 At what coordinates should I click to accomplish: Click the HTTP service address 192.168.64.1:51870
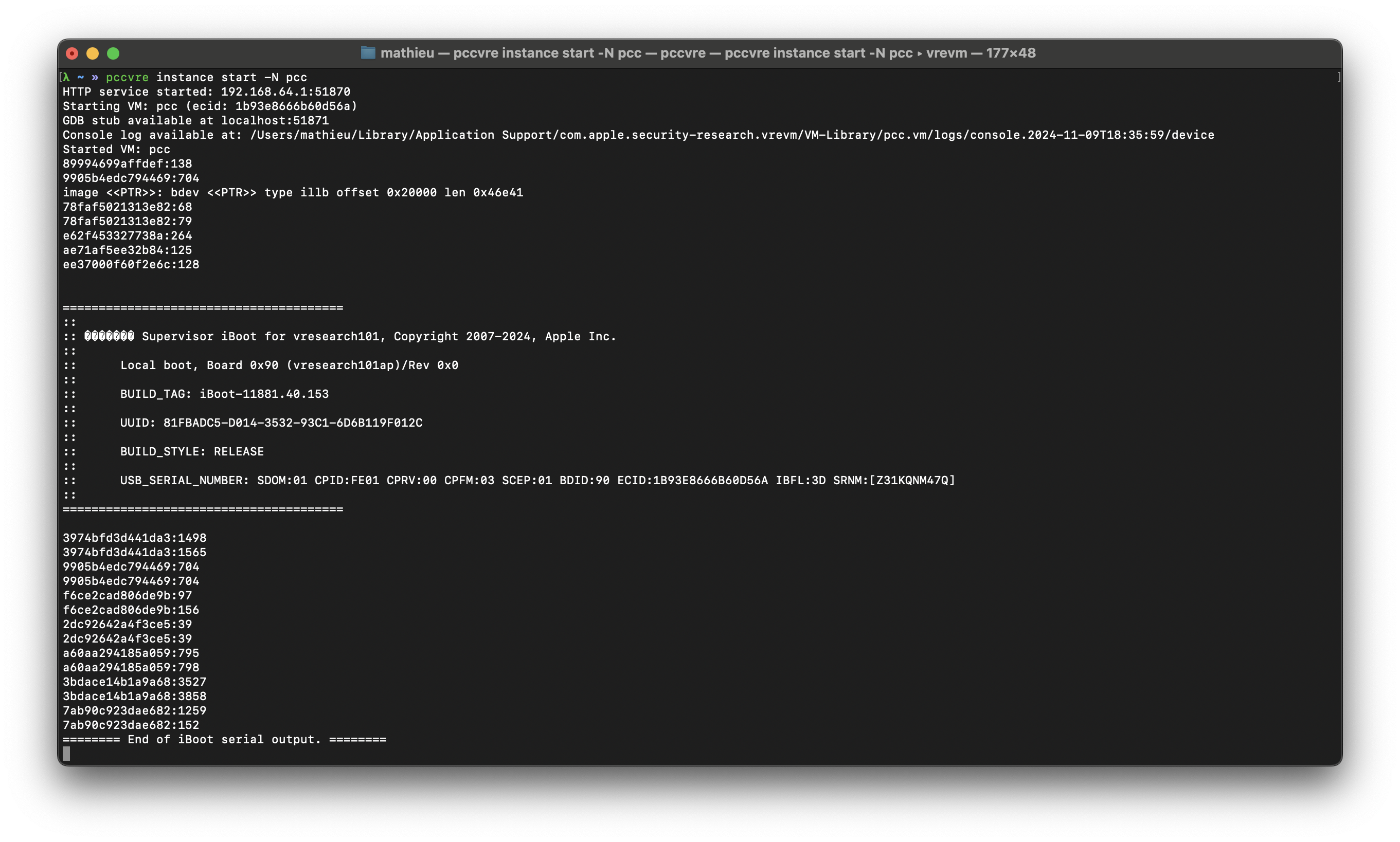coord(286,91)
